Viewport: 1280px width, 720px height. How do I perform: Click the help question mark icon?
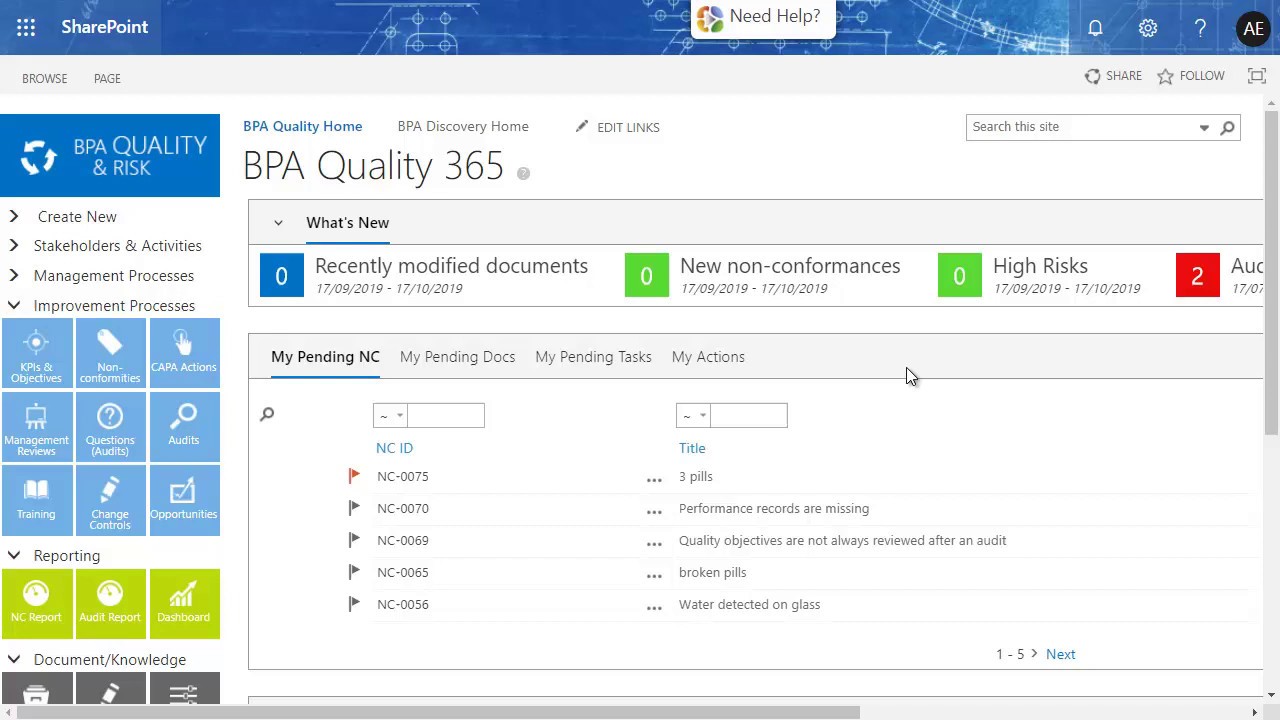(x=1200, y=28)
